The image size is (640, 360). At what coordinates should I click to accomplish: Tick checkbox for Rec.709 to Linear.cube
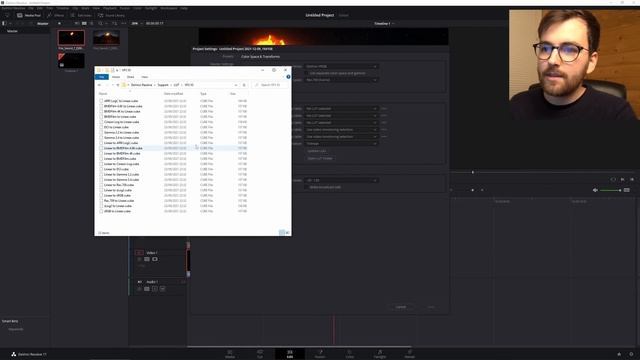[x=101, y=201]
